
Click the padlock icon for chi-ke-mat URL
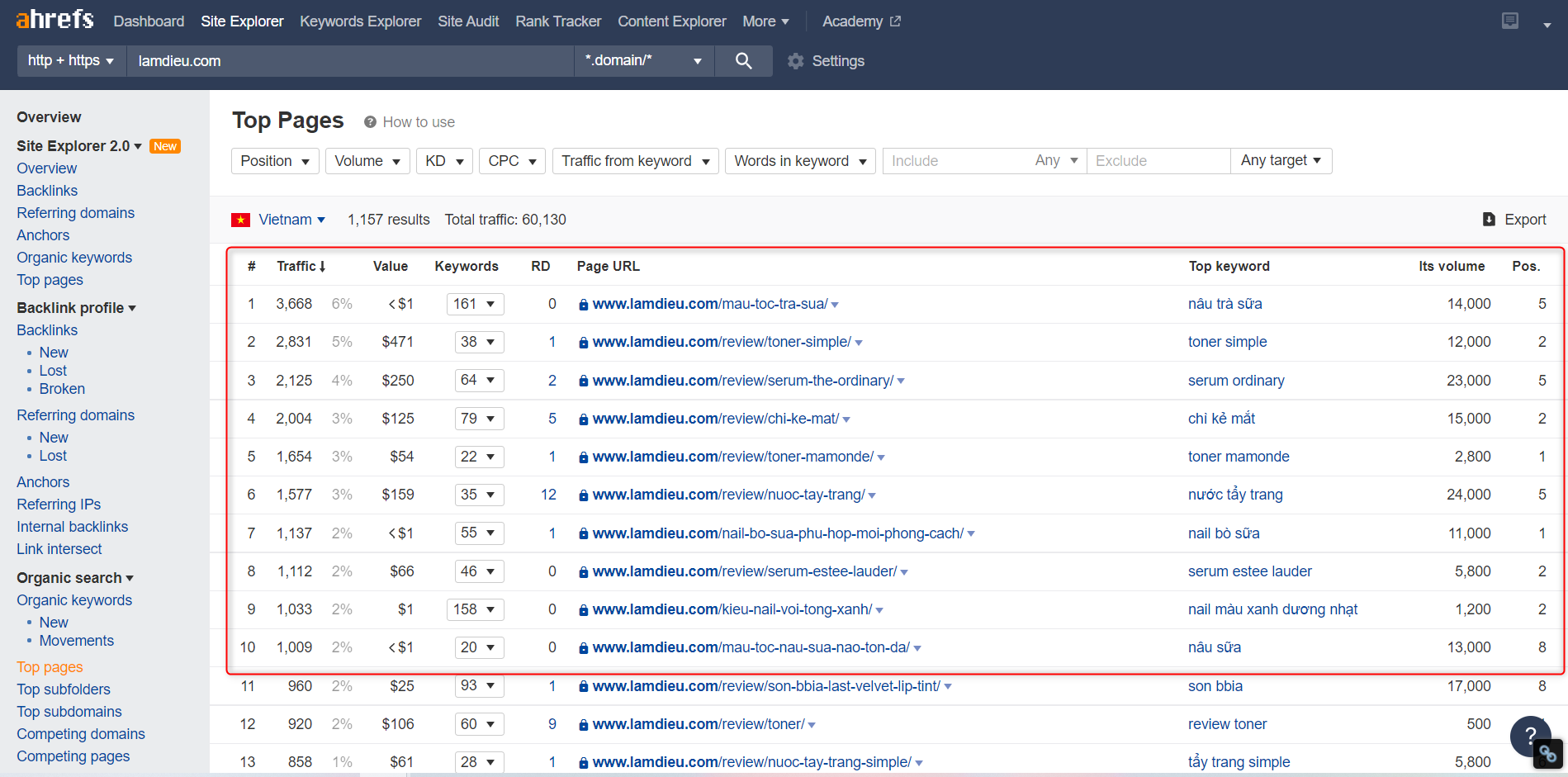(x=584, y=419)
